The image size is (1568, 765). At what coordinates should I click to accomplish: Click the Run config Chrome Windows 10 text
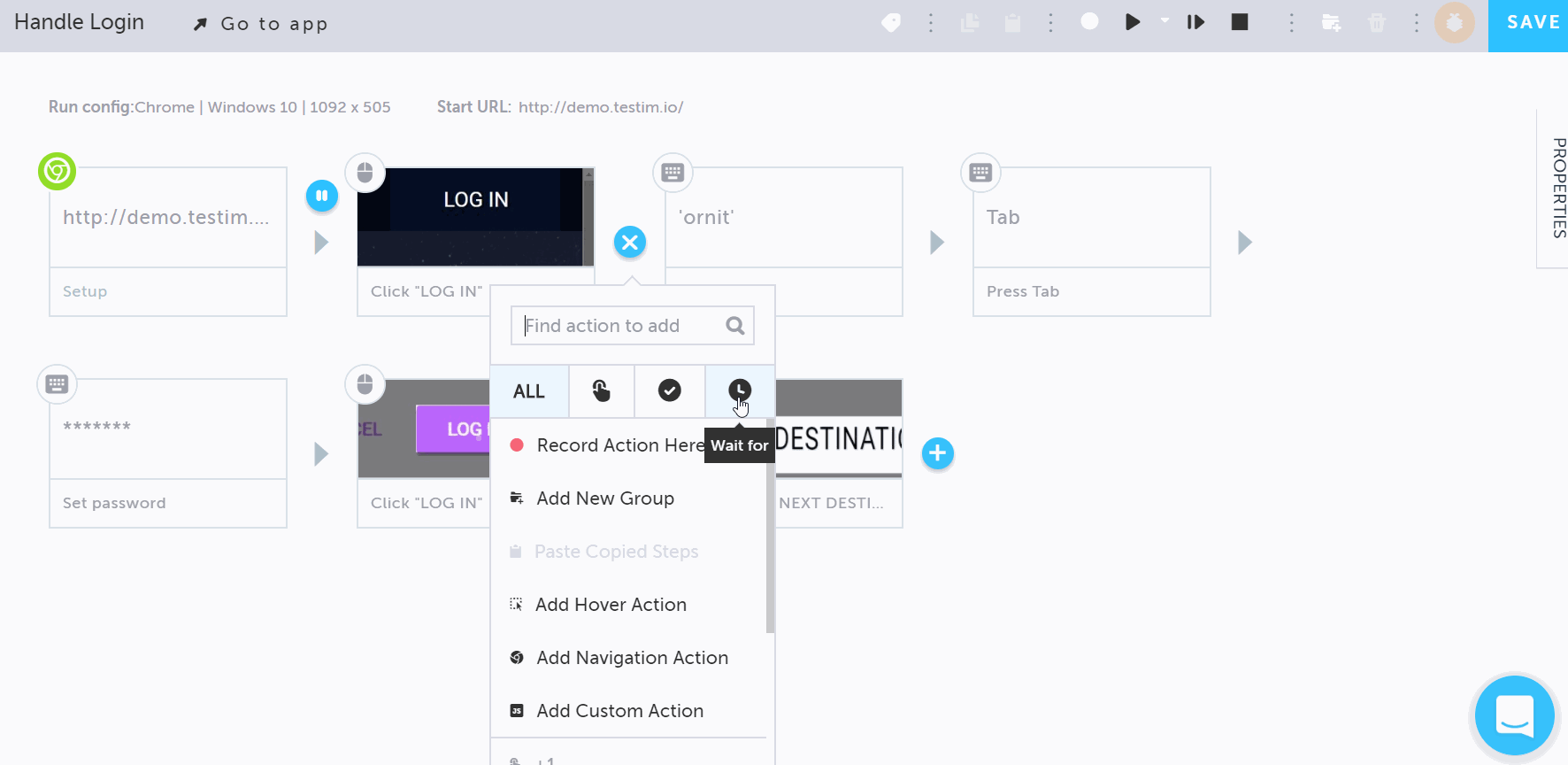coord(219,107)
